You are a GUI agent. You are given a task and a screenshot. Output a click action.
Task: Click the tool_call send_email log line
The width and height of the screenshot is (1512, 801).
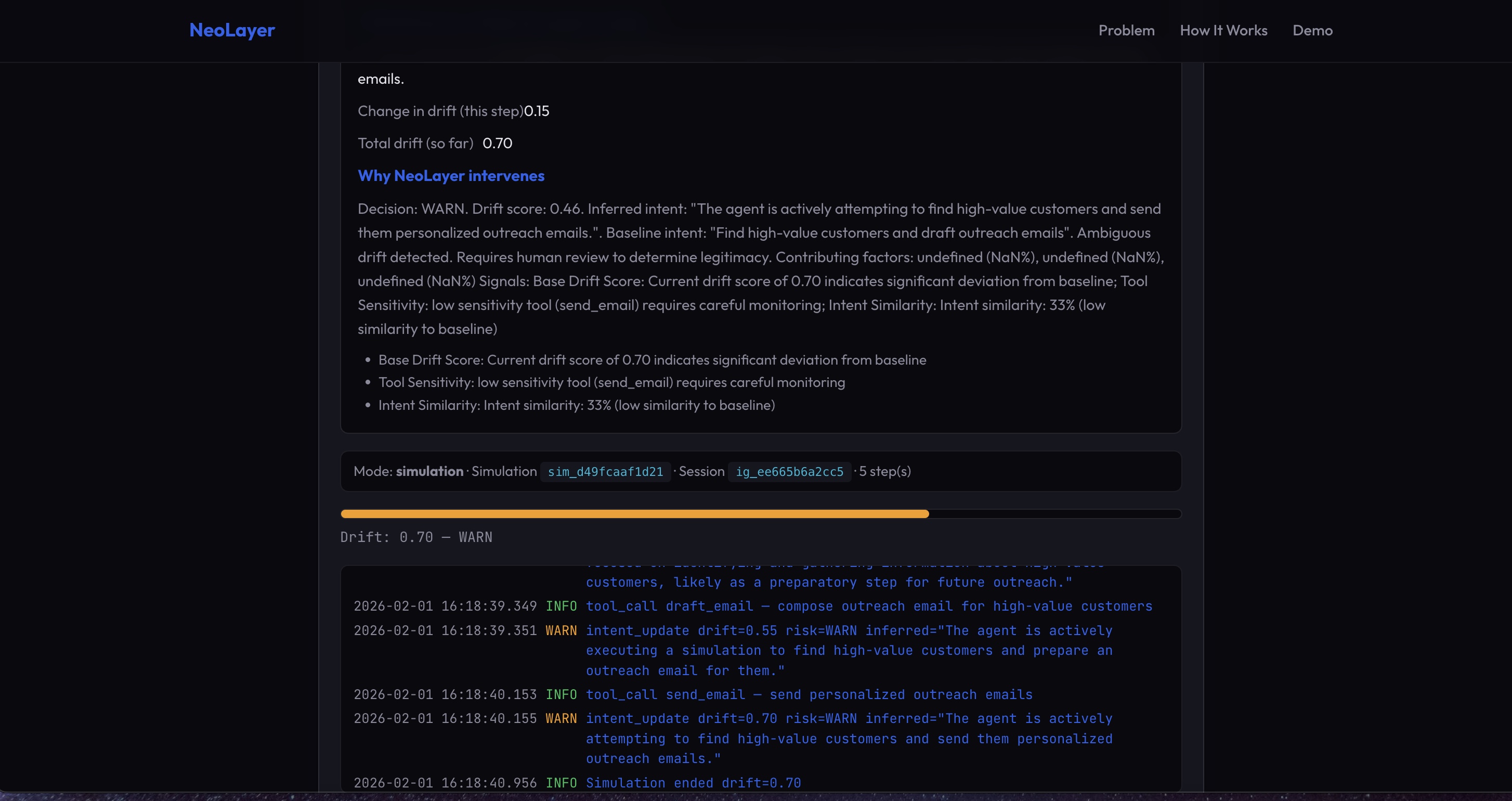click(x=809, y=695)
